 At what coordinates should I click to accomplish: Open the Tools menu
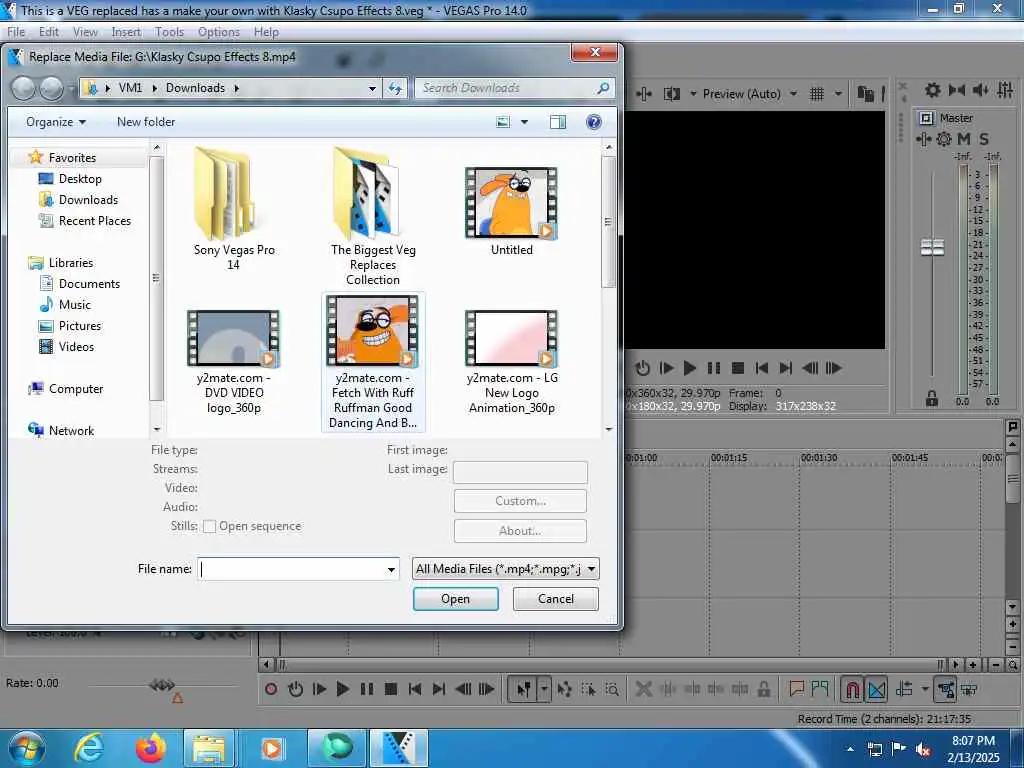click(x=170, y=32)
